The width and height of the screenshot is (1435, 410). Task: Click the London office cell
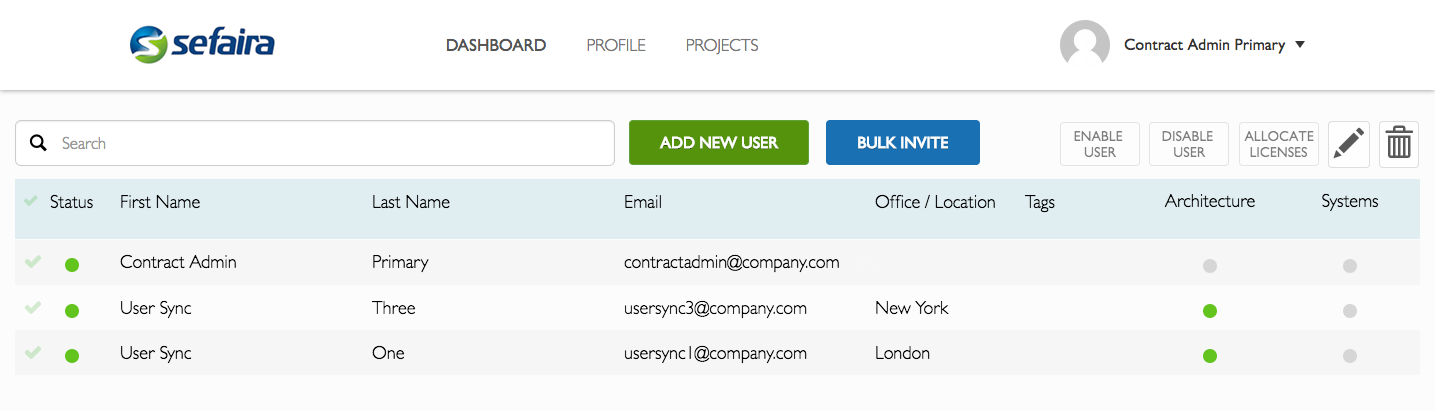(902, 353)
